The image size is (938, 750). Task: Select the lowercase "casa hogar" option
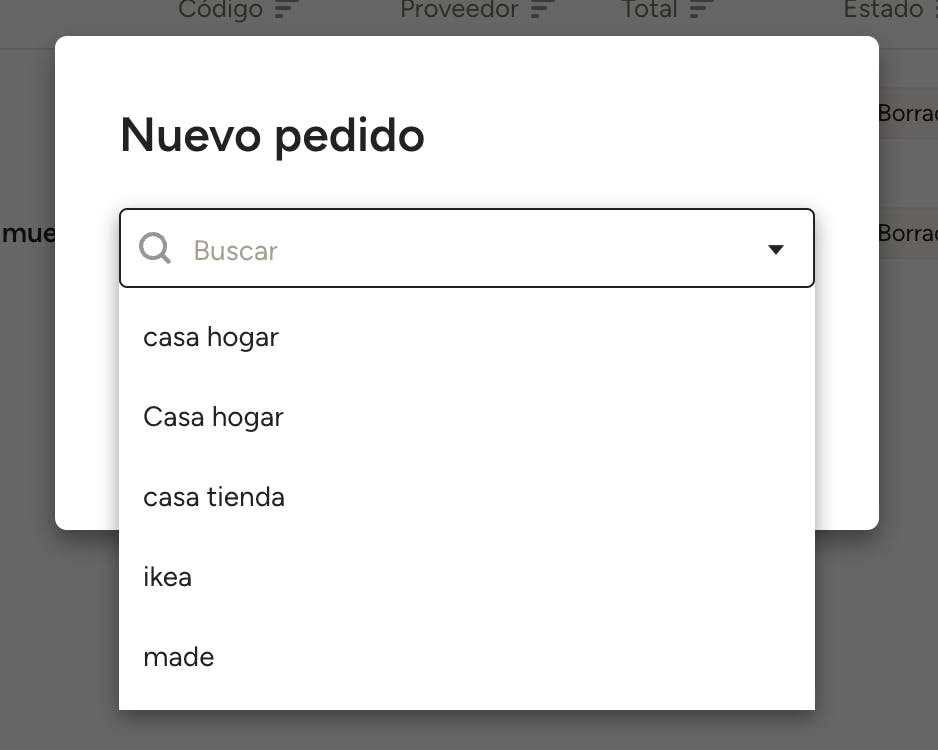(x=211, y=337)
